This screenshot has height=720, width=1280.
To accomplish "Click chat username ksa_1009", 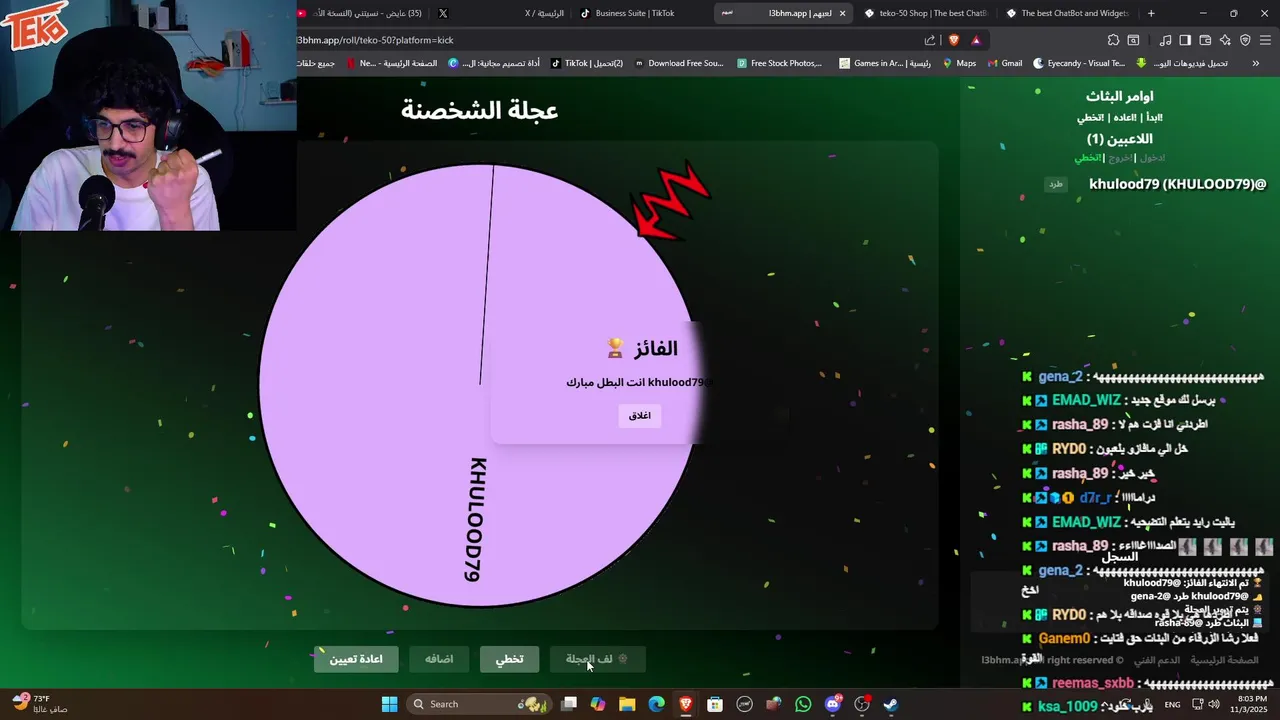I will point(1068,706).
